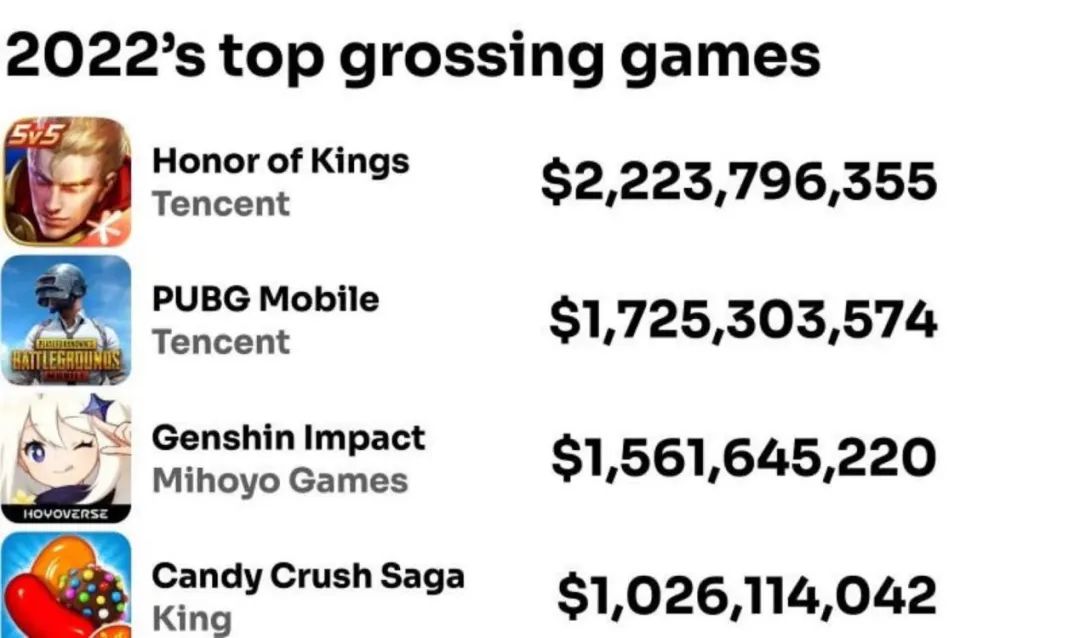
Task: Click the 2022's top grossing games heading
Action: click(x=412, y=57)
